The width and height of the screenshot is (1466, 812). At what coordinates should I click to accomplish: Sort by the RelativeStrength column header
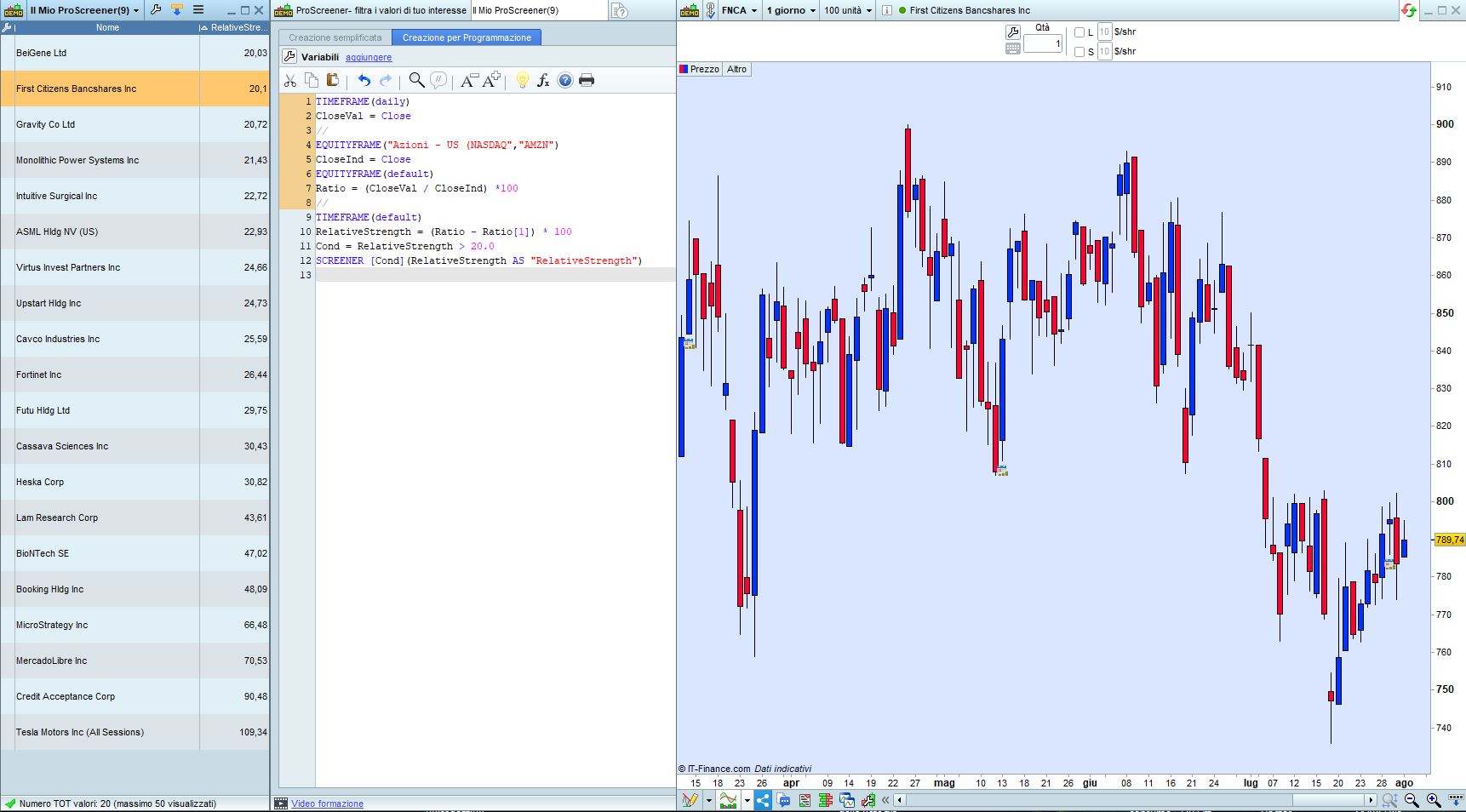(234, 27)
